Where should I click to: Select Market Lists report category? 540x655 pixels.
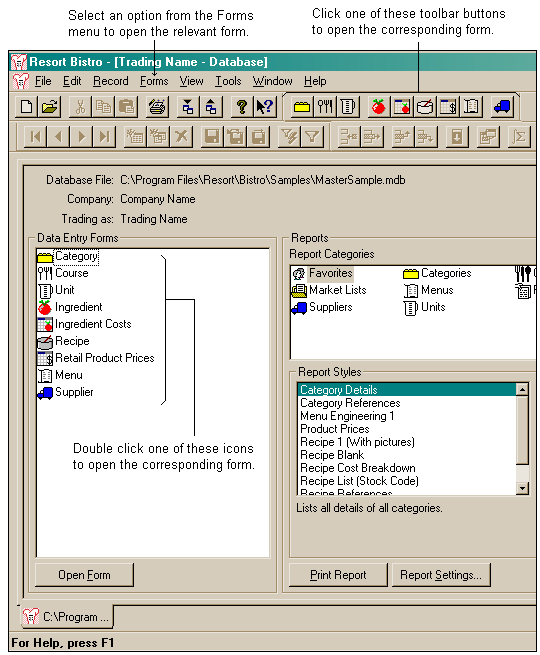pos(329,290)
